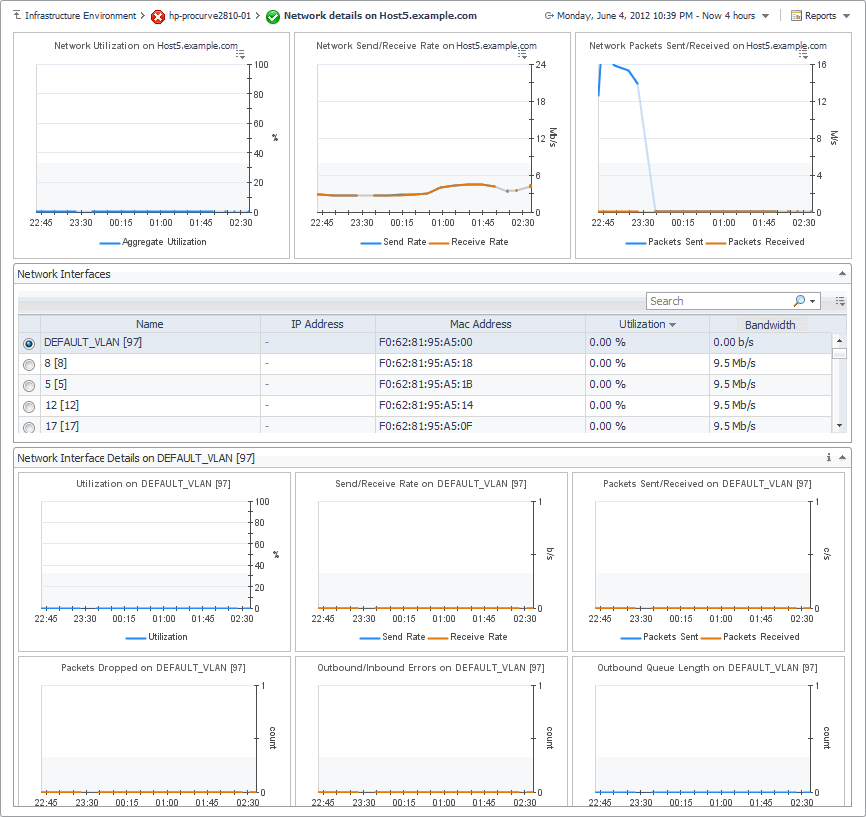Click the info icon for interface details

tap(828, 457)
